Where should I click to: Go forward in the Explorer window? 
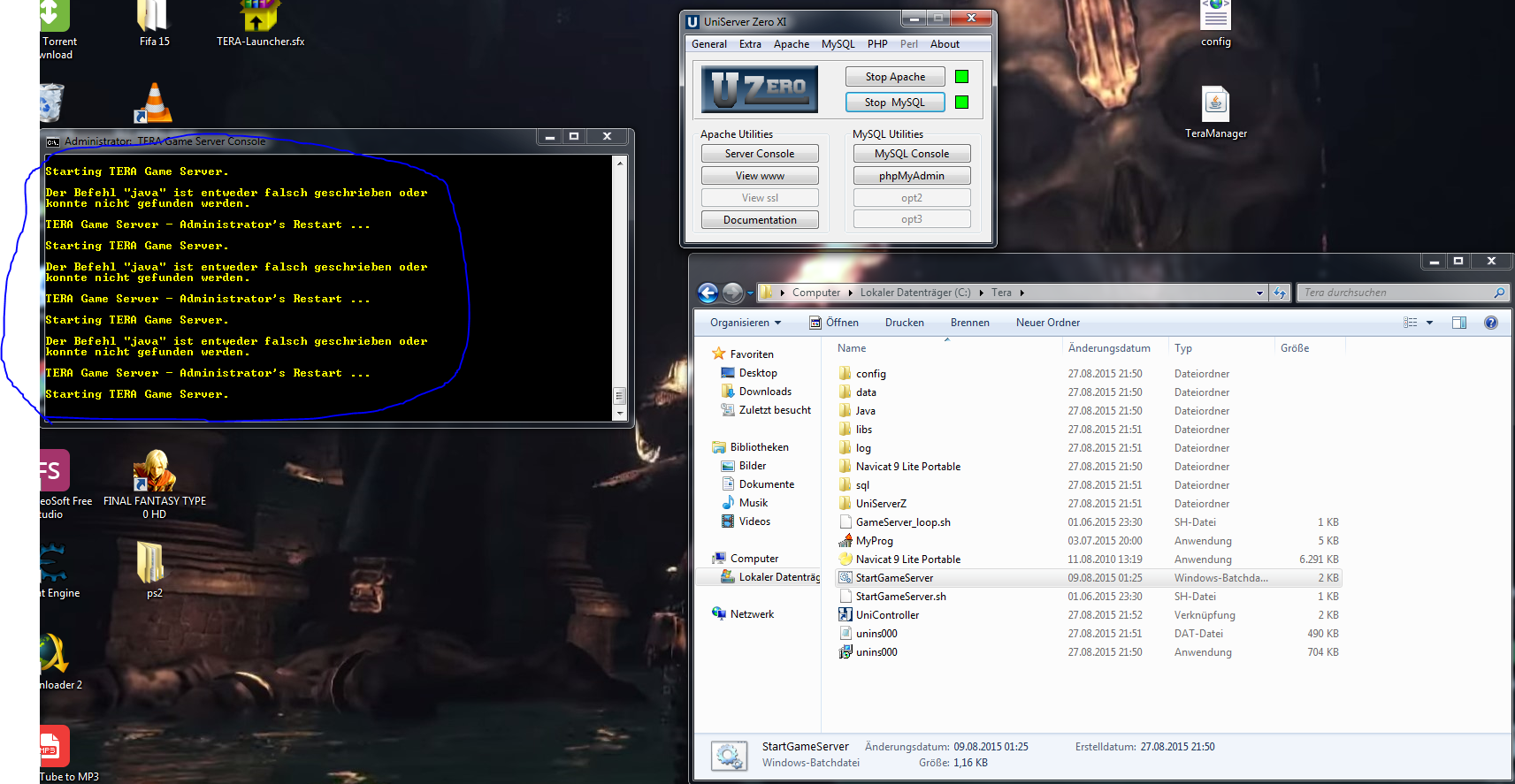point(732,293)
